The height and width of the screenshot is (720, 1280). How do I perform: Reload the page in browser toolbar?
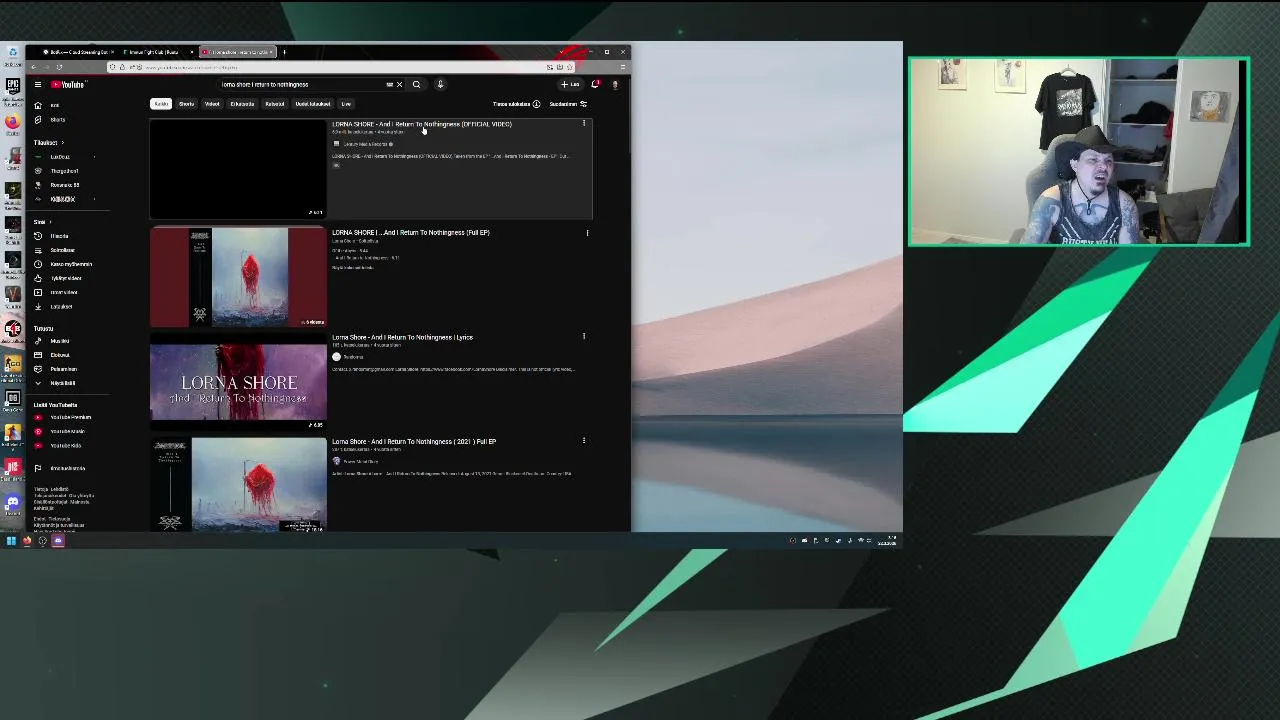pos(59,67)
